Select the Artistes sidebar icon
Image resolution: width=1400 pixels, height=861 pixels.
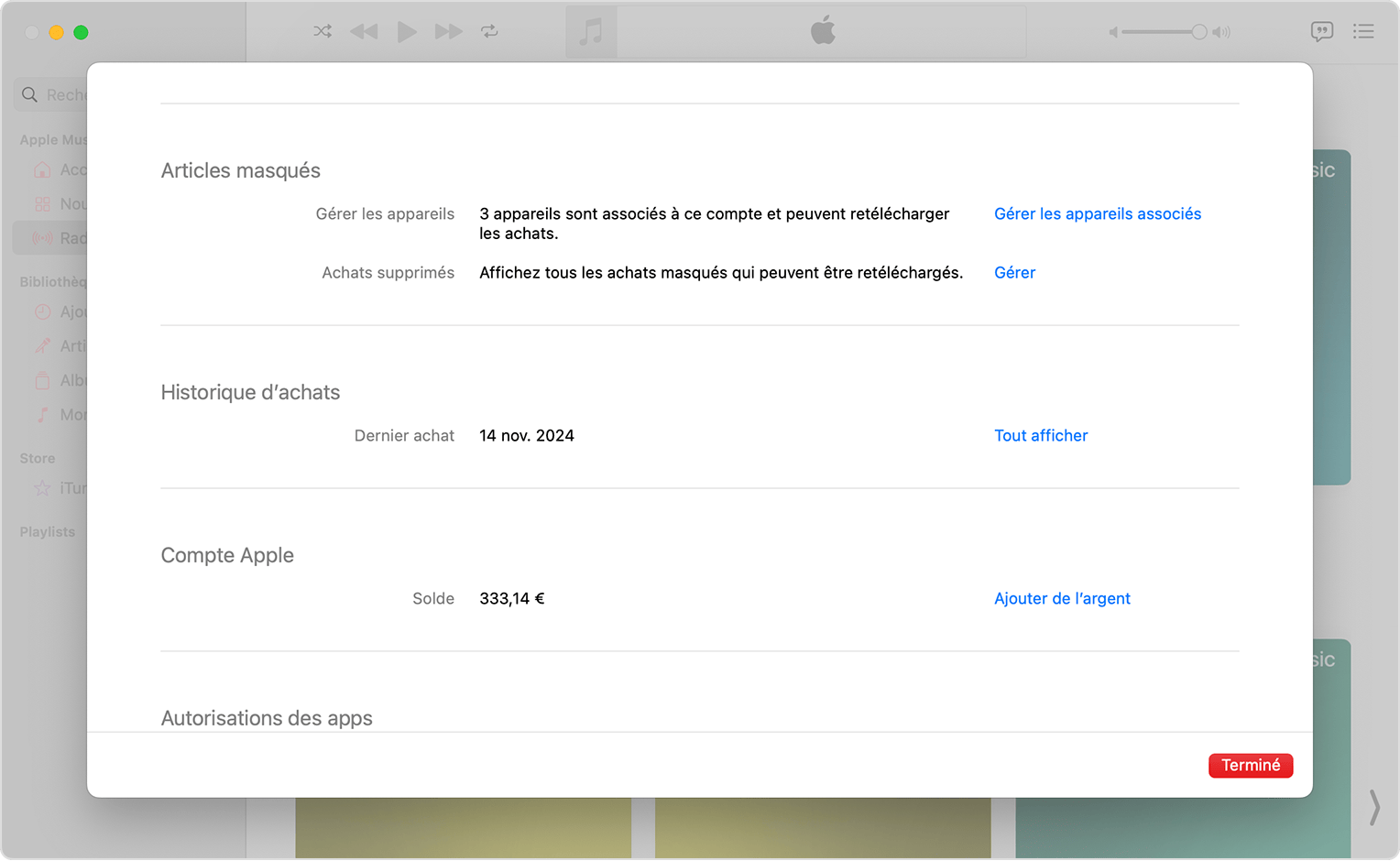click(42, 345)
